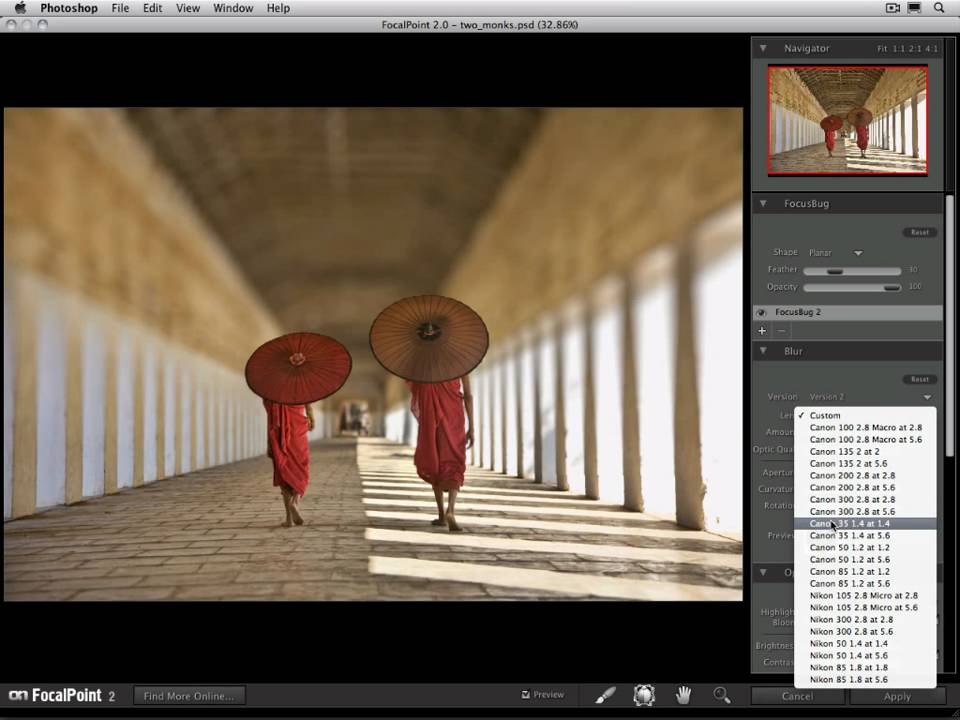Open the Edit menu
960x720 pixels.
coord(152,8)
